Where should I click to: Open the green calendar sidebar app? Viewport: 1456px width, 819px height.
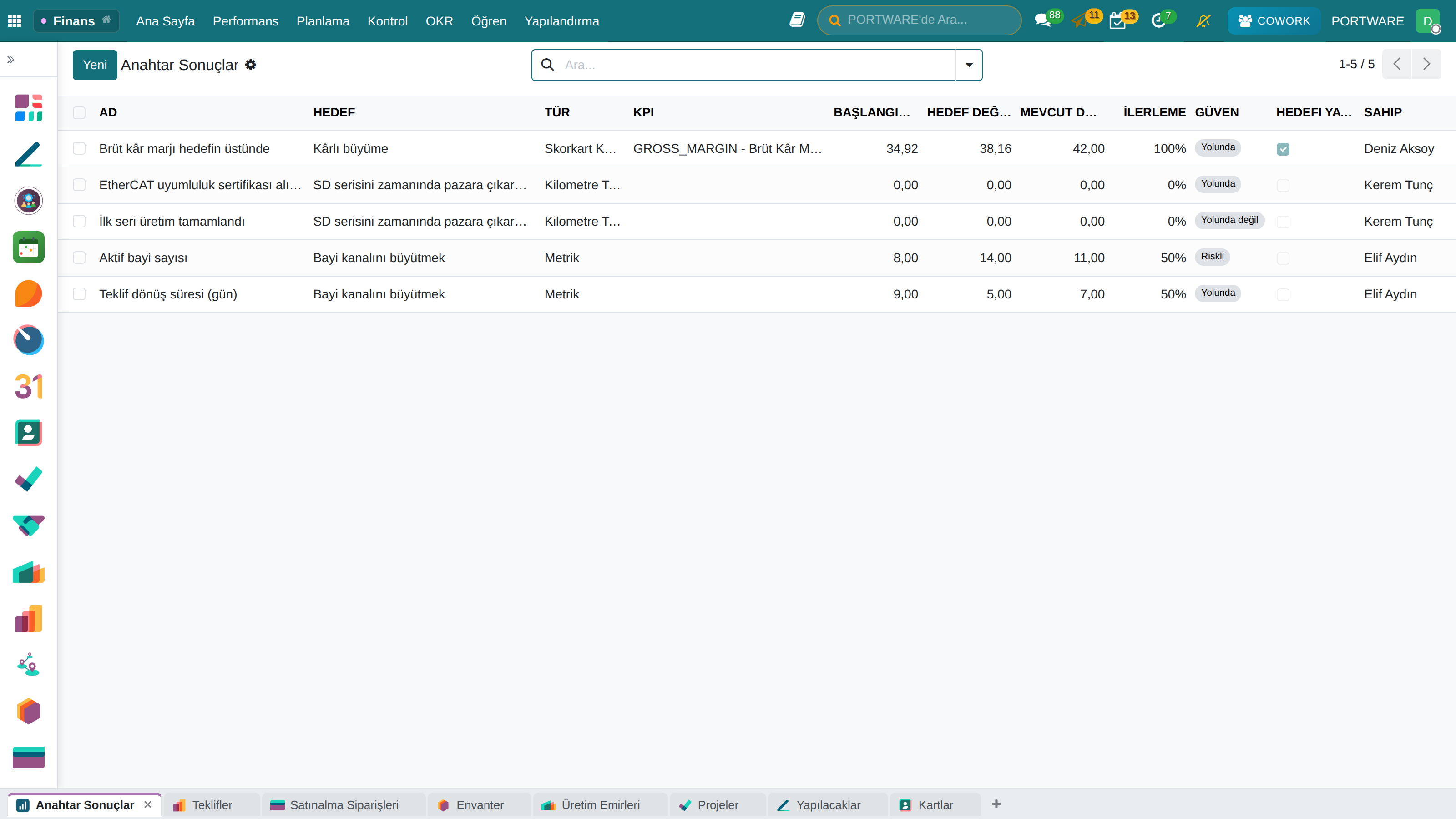(x=28, y=247)
